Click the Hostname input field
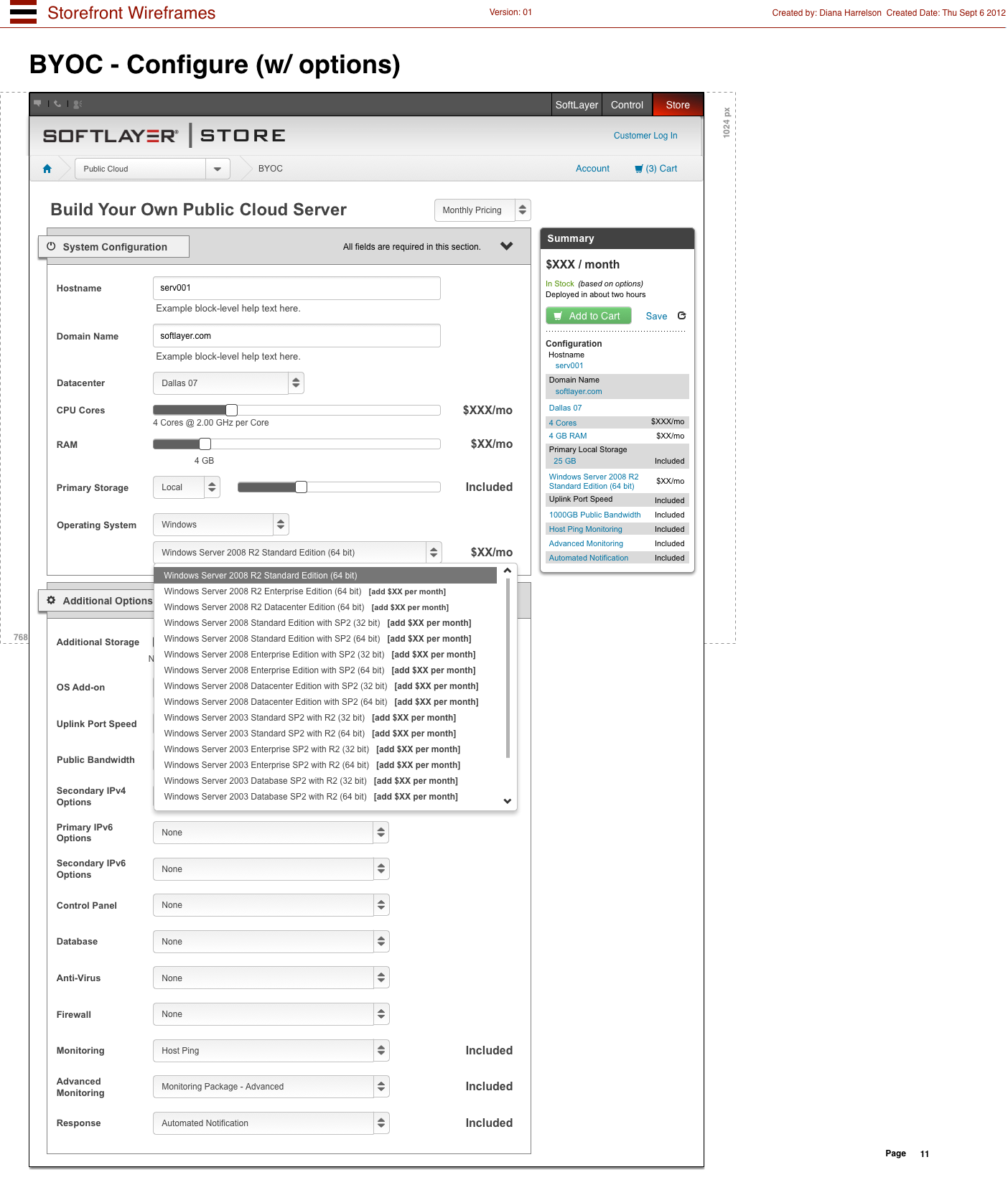The width and height of the screenshot is (1008, 1180). click(297, 288)
